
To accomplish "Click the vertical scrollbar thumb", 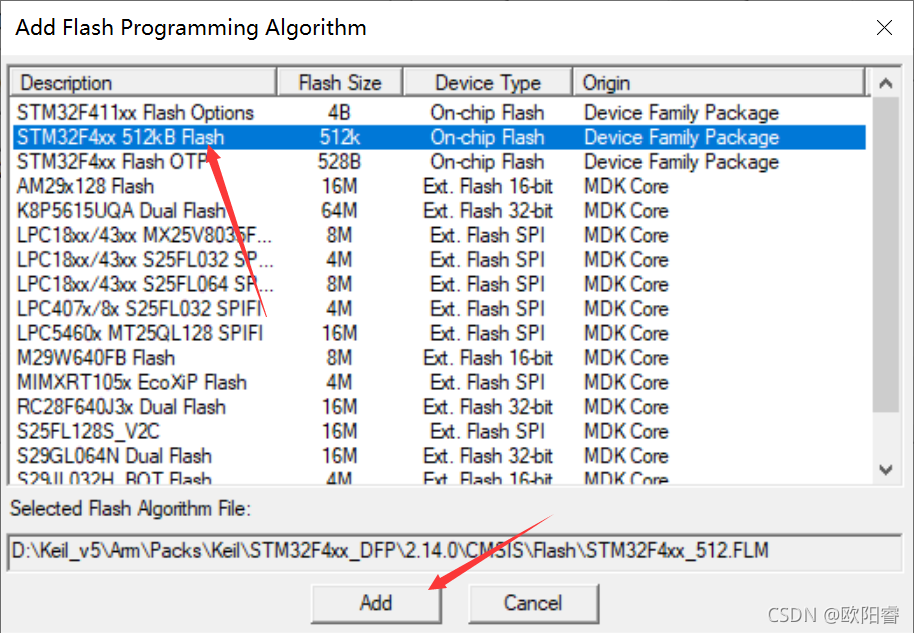I will (x=885, y=255).
